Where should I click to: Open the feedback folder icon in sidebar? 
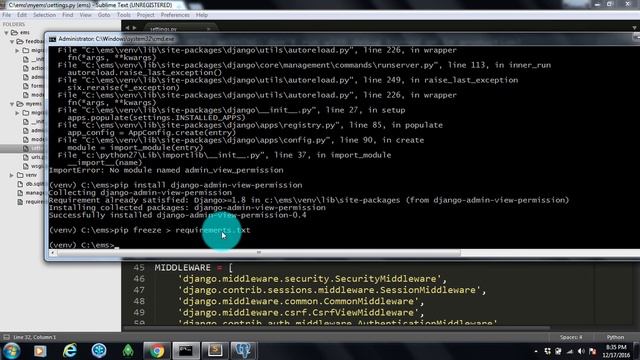pos(20,41)
